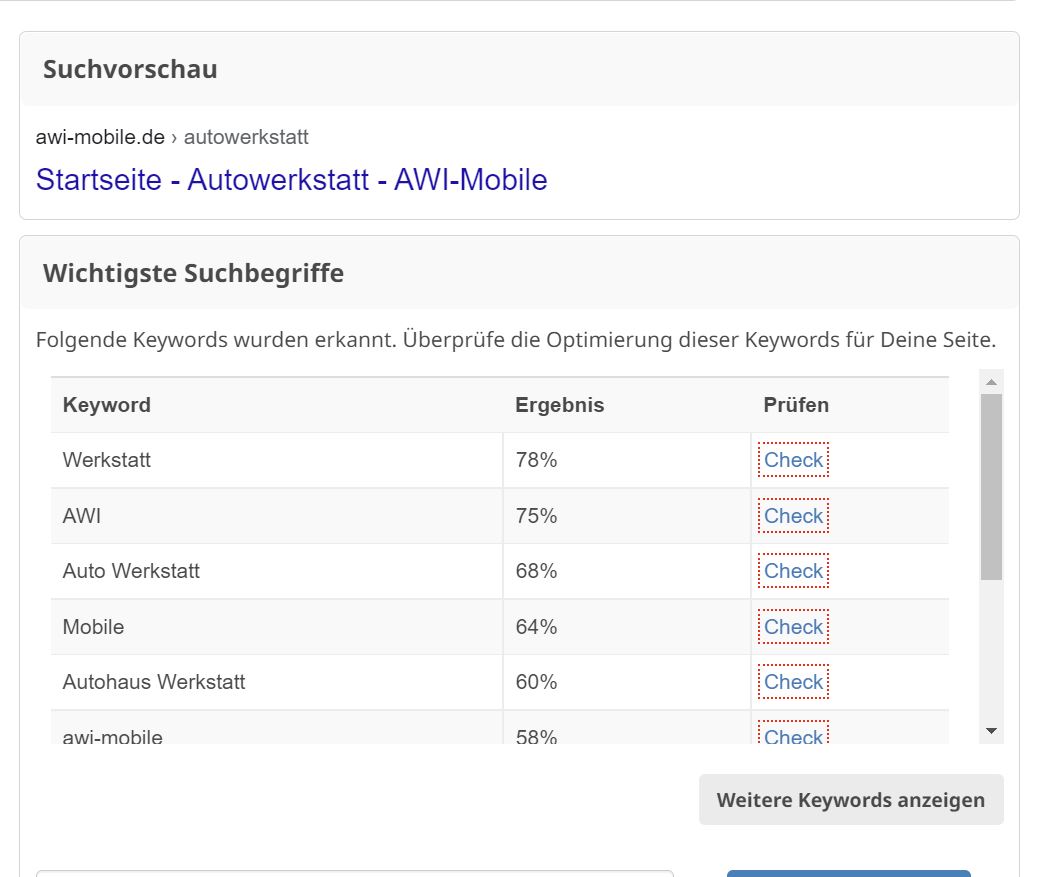1044x877 pixels.
Task: Click Check for keyword AWI
Action: [793, 515]
